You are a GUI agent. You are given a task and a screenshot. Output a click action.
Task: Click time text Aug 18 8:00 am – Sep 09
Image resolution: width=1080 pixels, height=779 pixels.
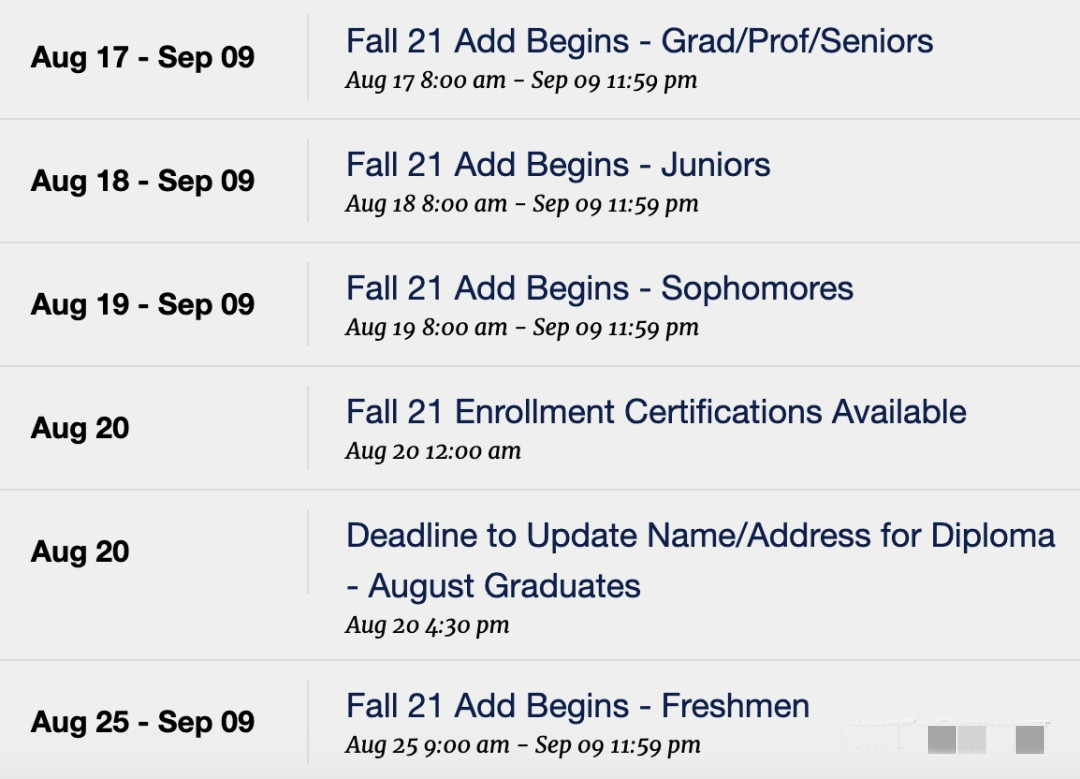(x=521, y=204)
